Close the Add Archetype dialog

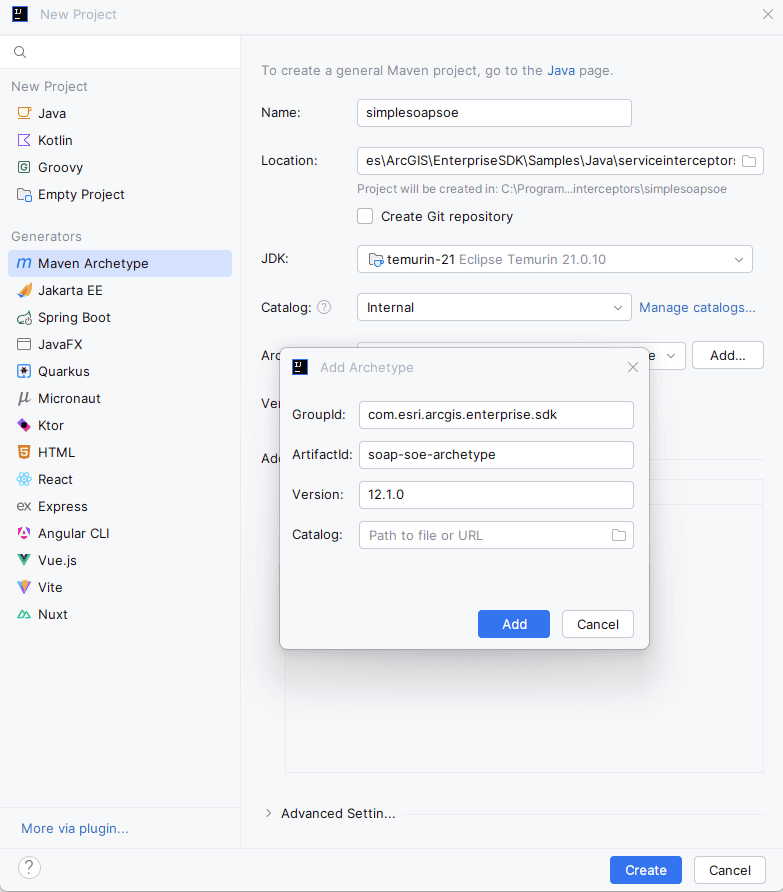pyautogui.click(x=633, y=367)
